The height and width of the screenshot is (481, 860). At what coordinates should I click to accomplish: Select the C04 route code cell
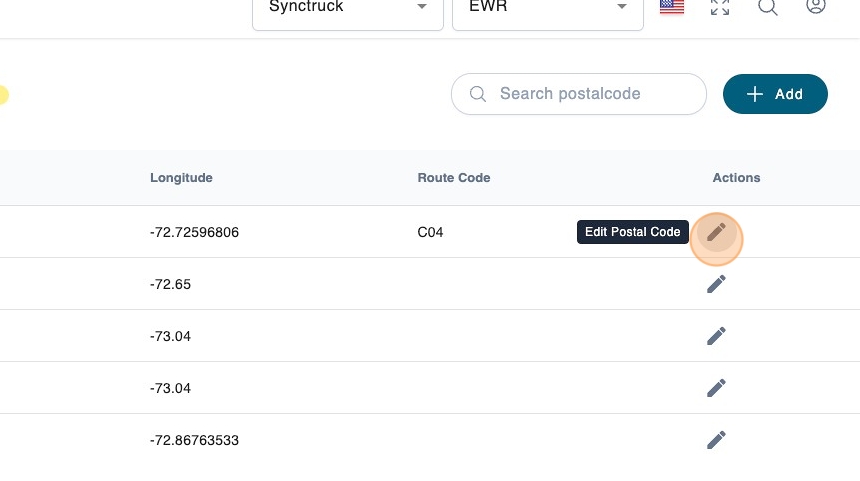(430, 232)
